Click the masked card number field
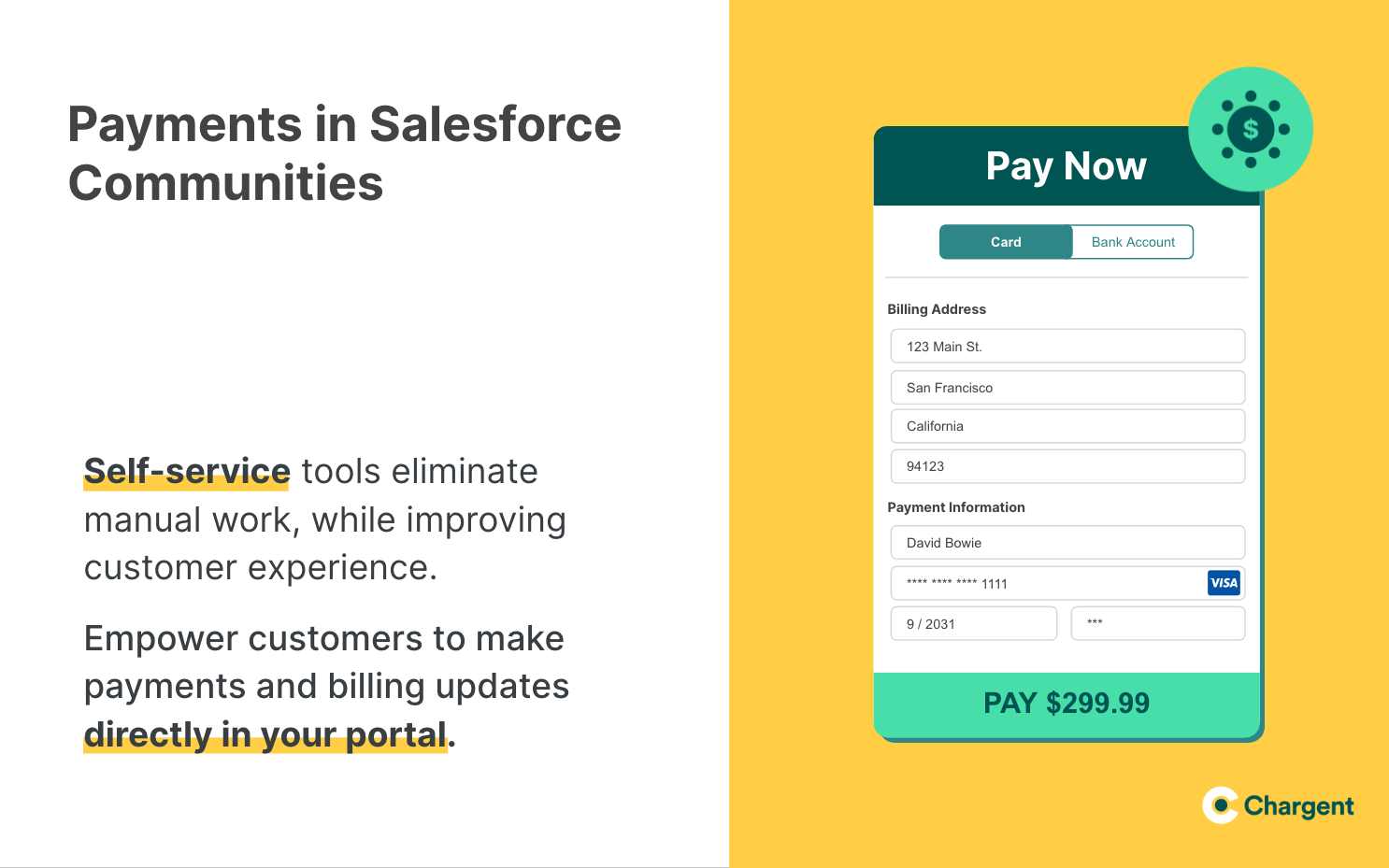Screen dimensions: 1389x868 tap(1067, 583)
